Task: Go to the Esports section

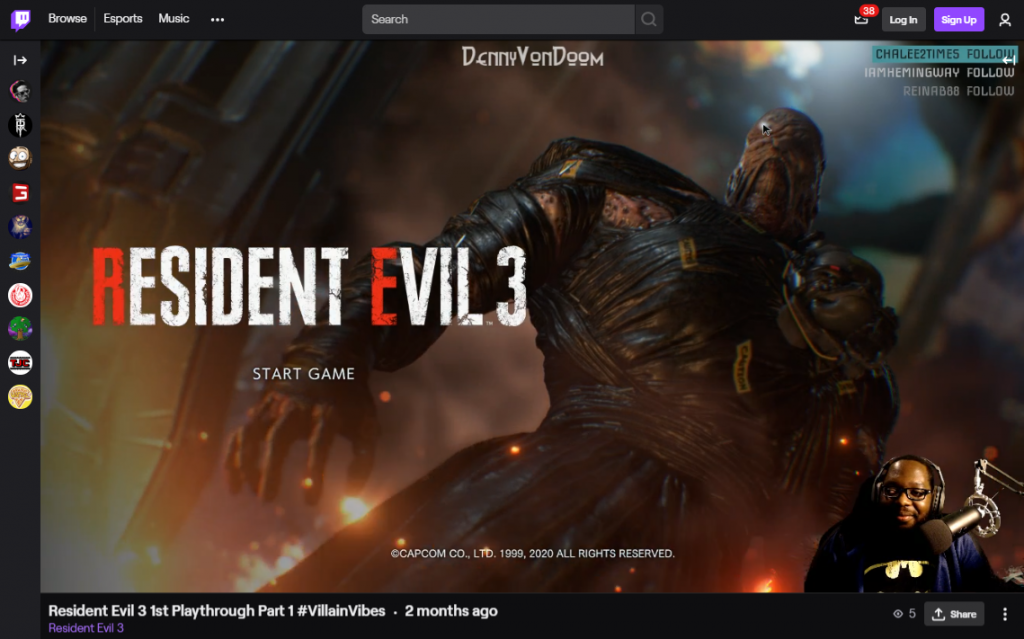Action: coord(123,19)
